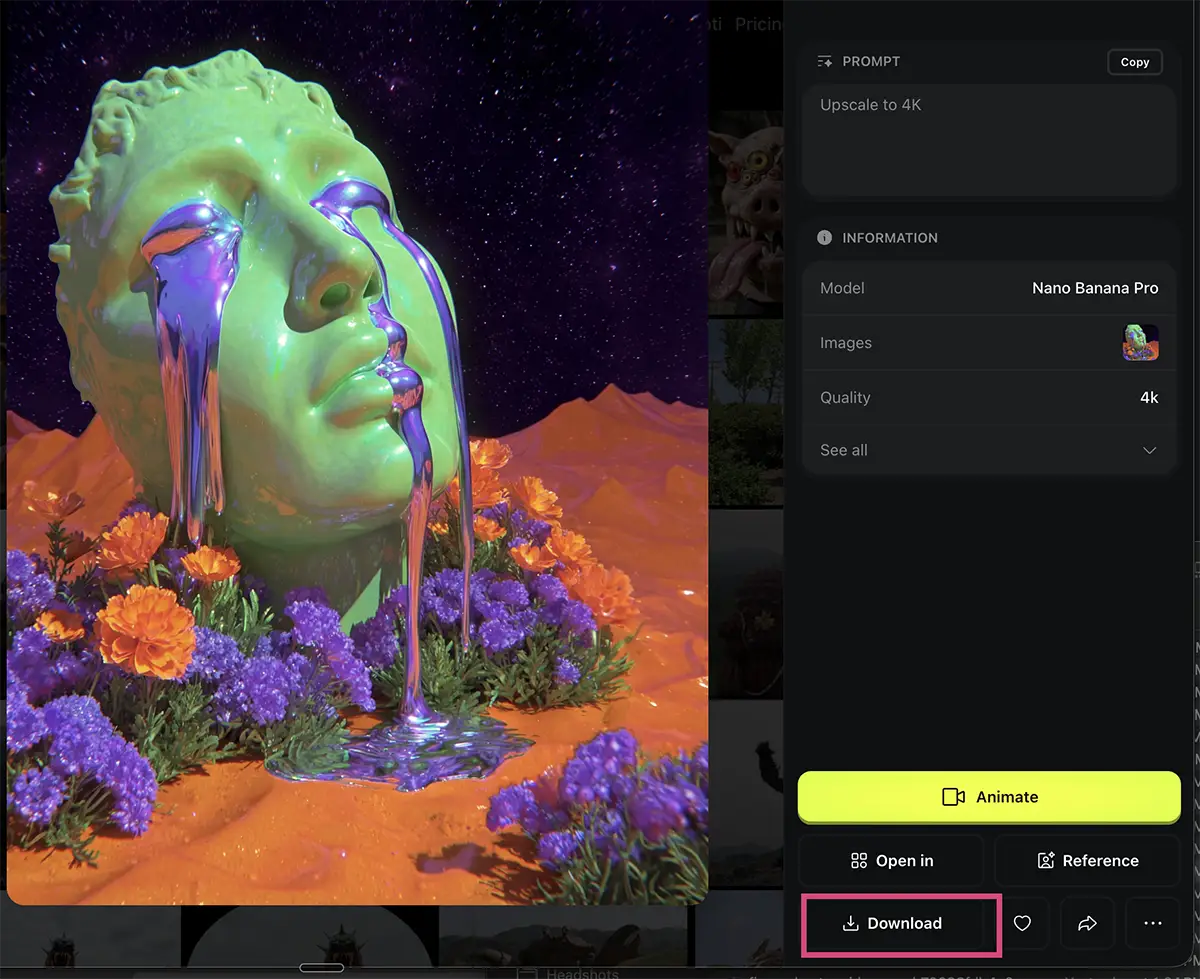Open the three-dot more options menu
This screenshot has height=979, width=1200.
1152,924
